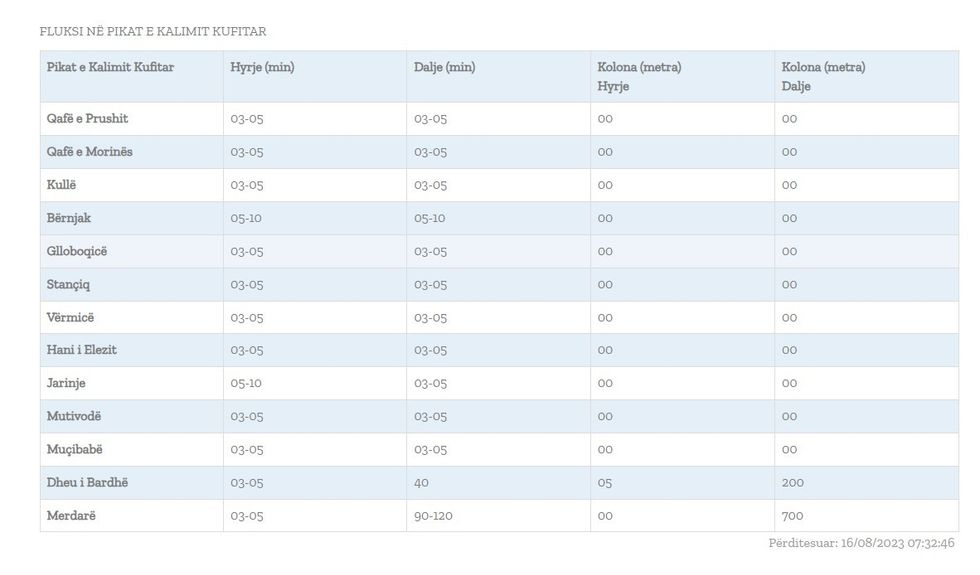Click the Glloboqicë row name
Screen dimensions: 980x575
(x=77, y=251)
